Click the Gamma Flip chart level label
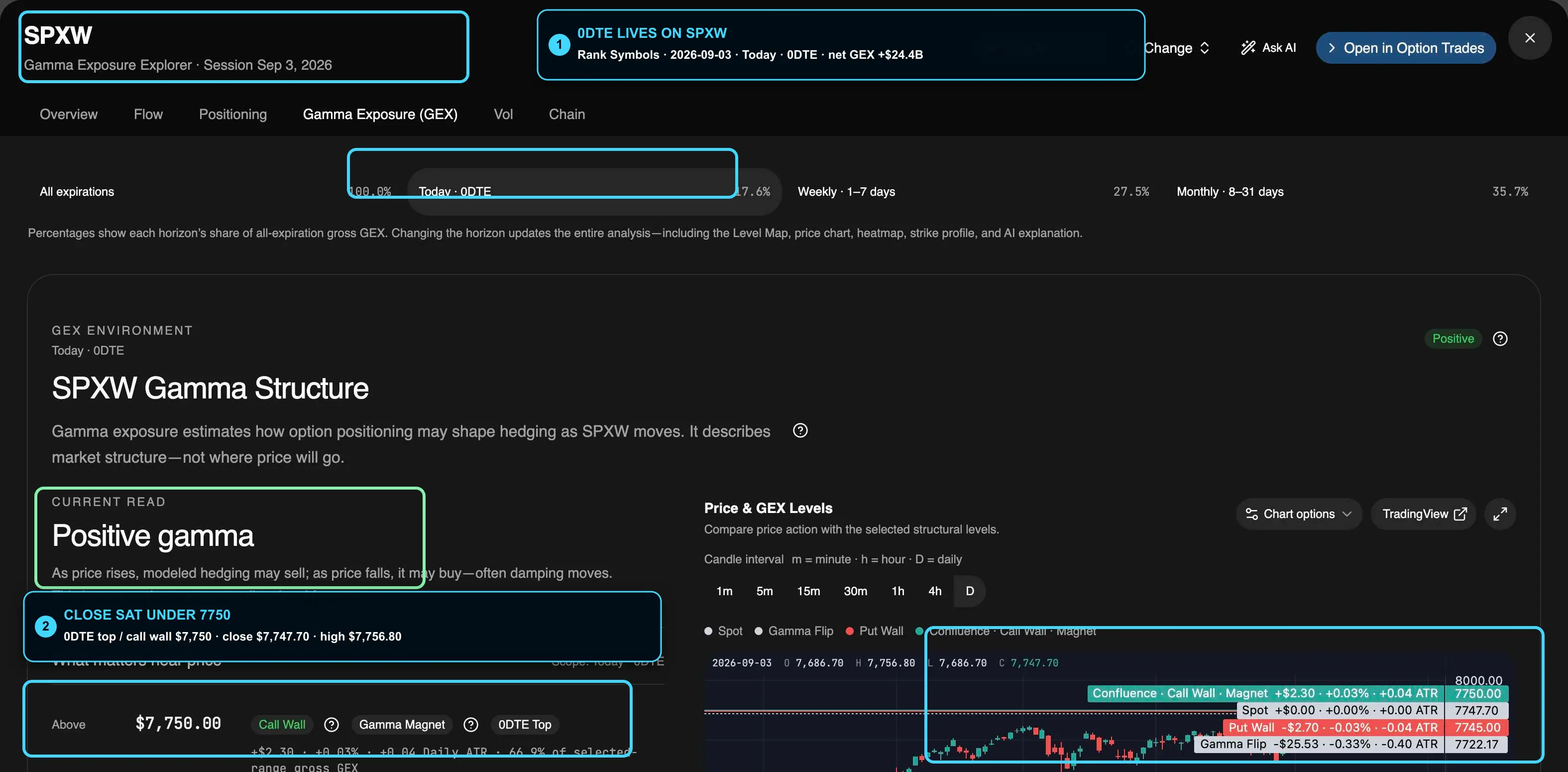 coord(1319,744)
